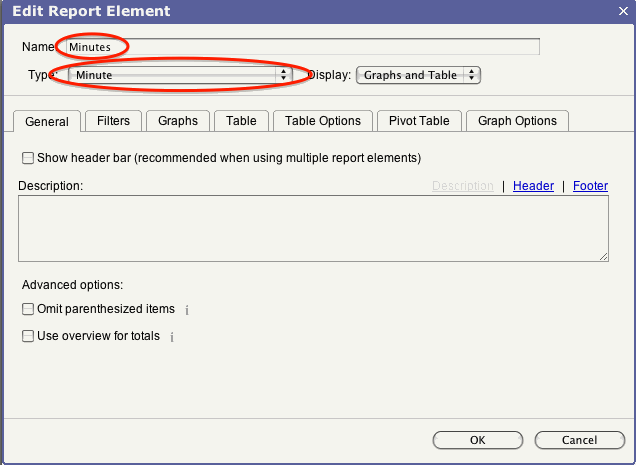Close the Edit Report Element dialog
The image size is (636, 465).
point(622,11)
